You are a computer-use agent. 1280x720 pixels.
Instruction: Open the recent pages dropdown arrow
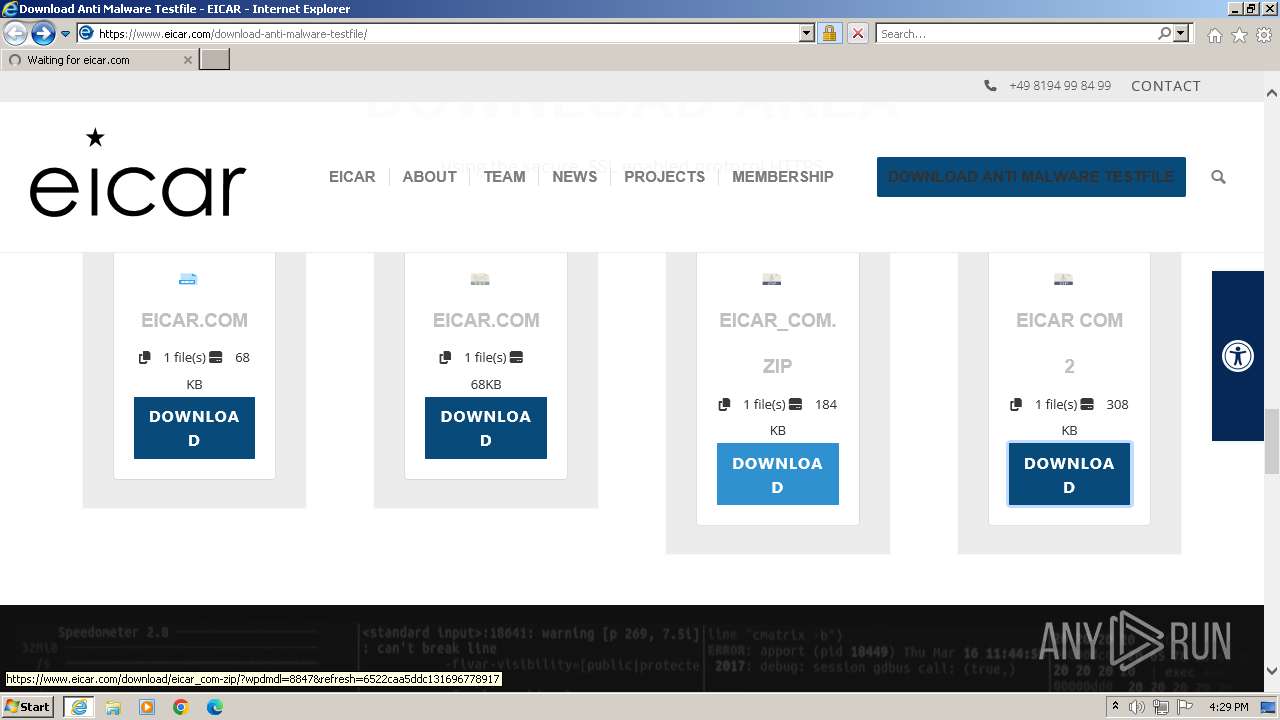tap(65, 34)
